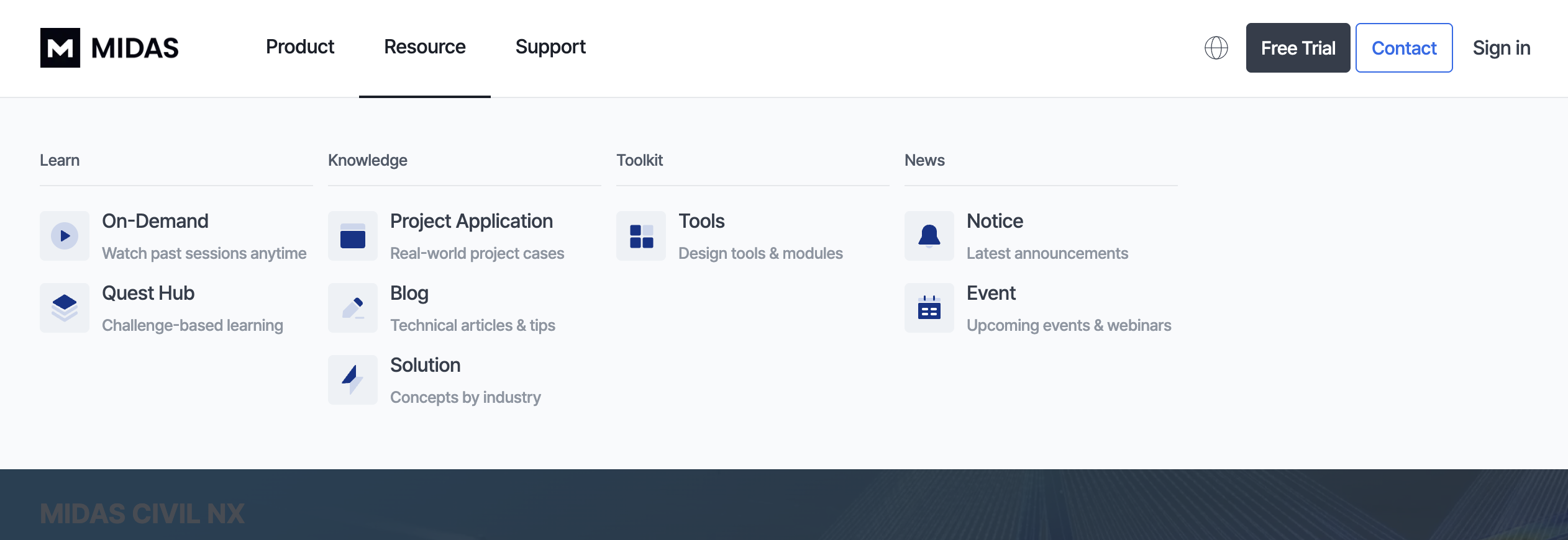Open the Event page
1568x540 pixels.
click(991, 293)
